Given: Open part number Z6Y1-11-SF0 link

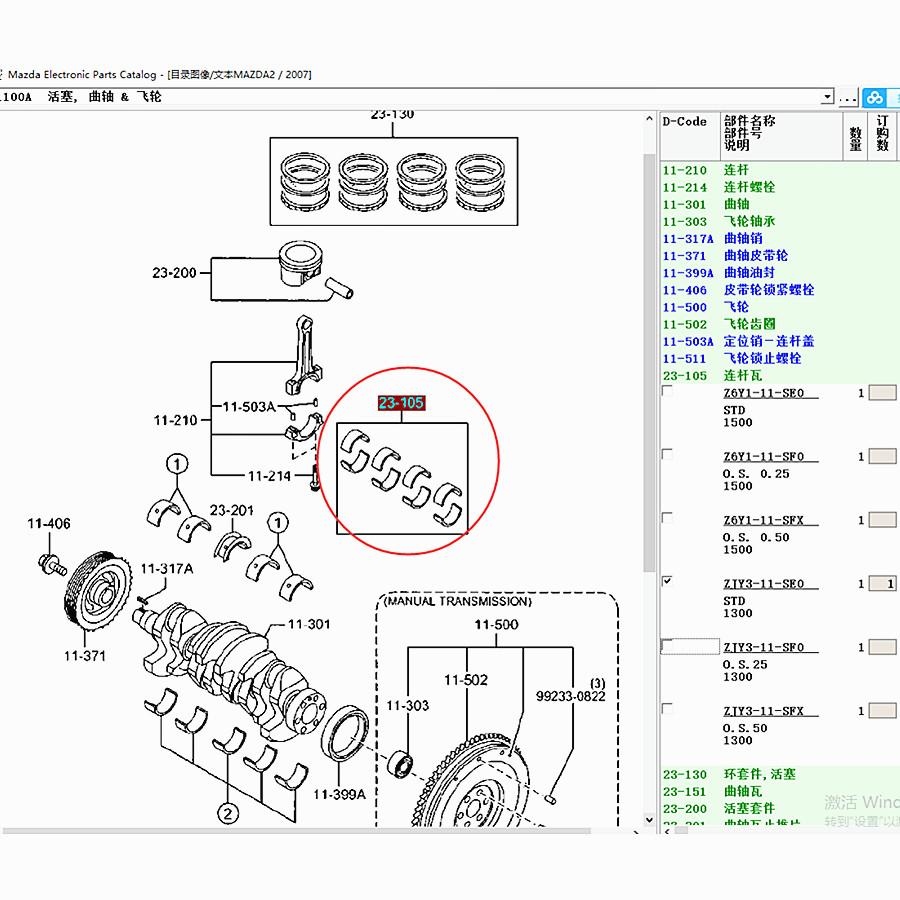Looking at the screenshot, I should coord(763,457).
